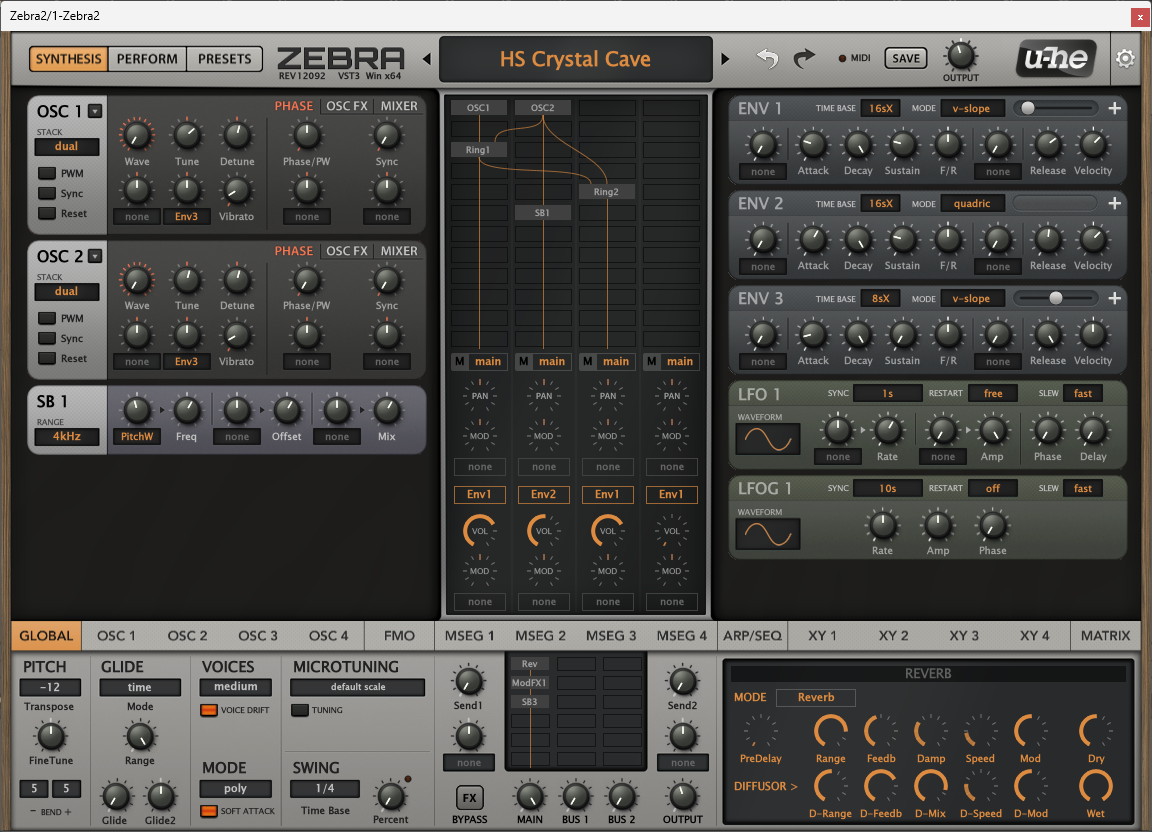This screenshot has height=832, width=1152.
Task: Click the plus icon on ENV 1
Action: 1115,108
